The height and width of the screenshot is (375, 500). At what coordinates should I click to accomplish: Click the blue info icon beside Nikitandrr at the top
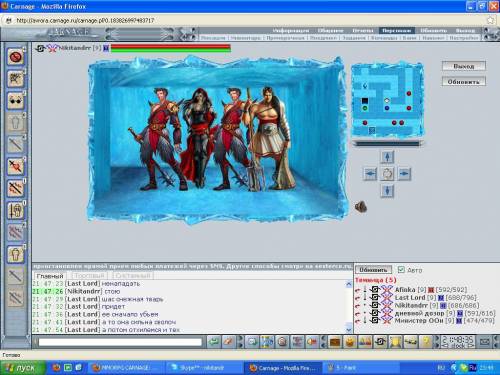pos(106,48)
